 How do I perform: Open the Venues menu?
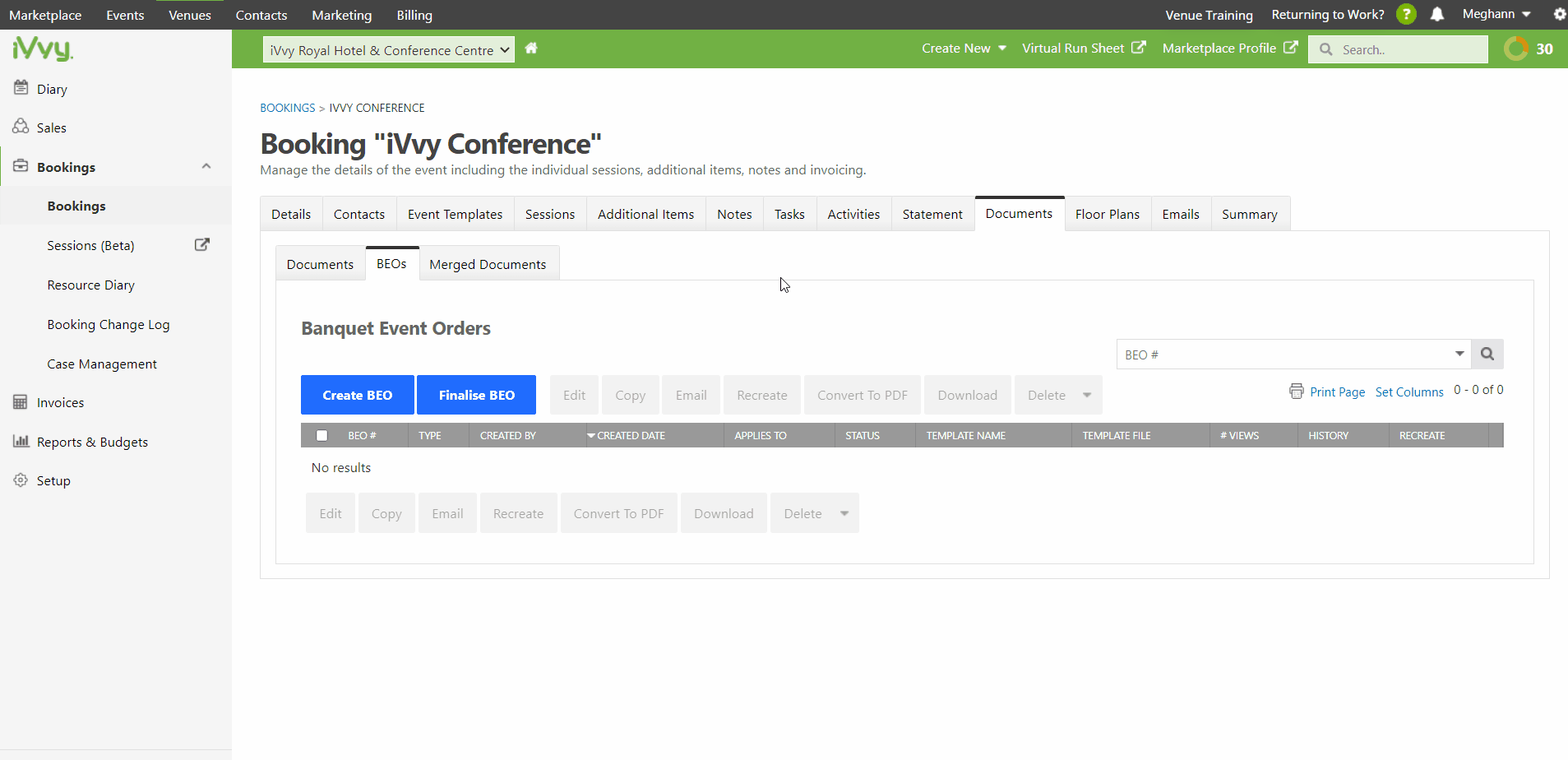tap(190, 15)
